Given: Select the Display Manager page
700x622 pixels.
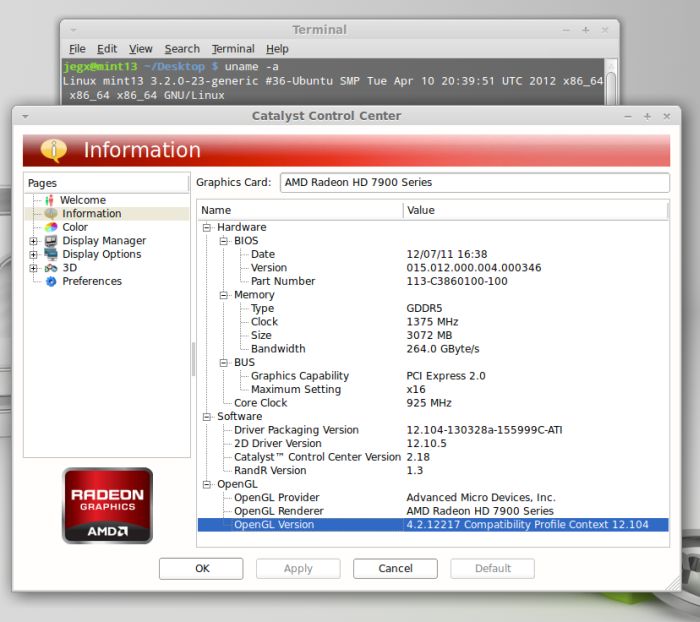Looking at the screenshot, I should pos(104,241).
